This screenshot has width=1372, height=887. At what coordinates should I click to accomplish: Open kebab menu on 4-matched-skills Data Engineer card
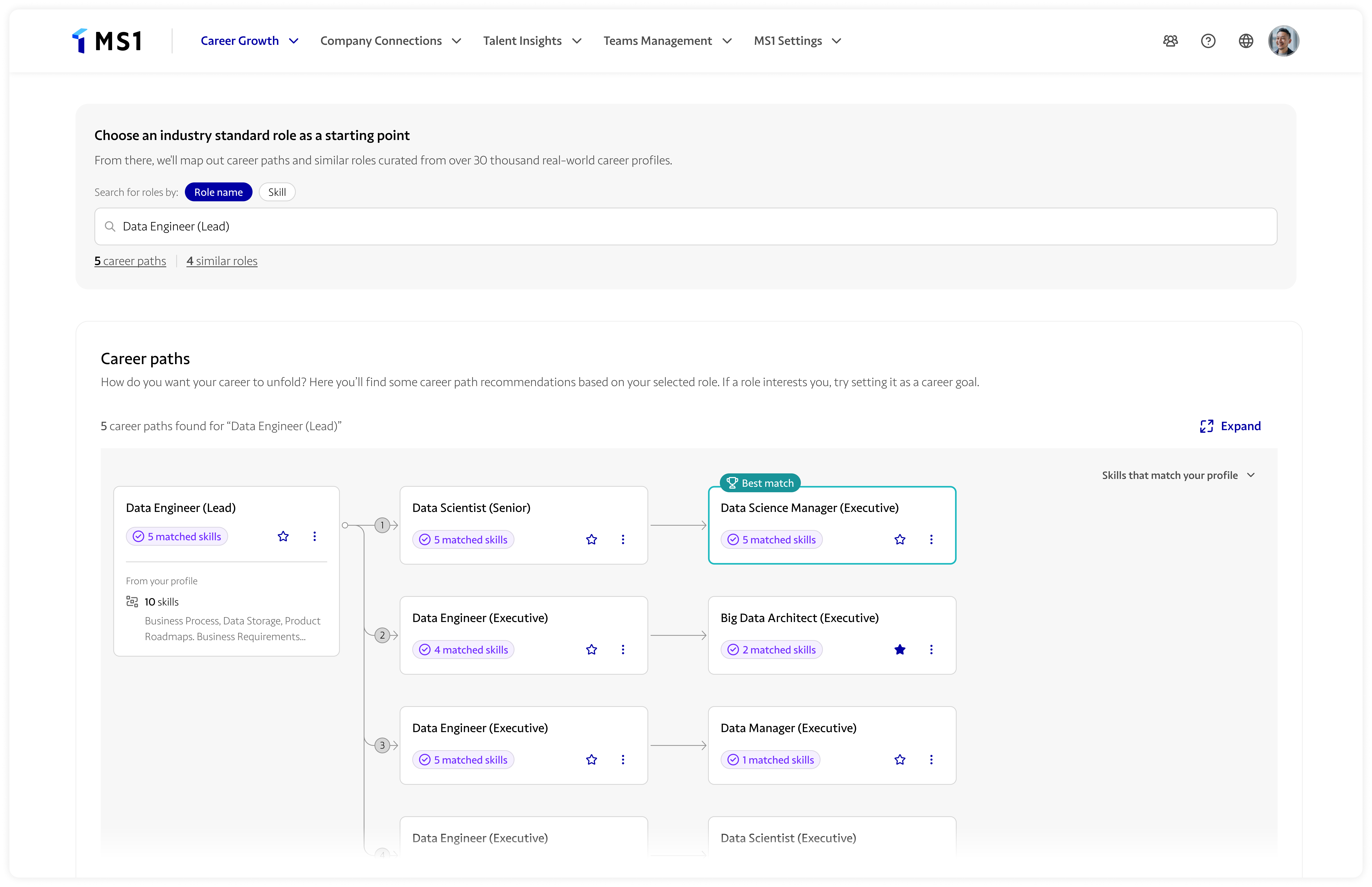(x=623, y=650)
